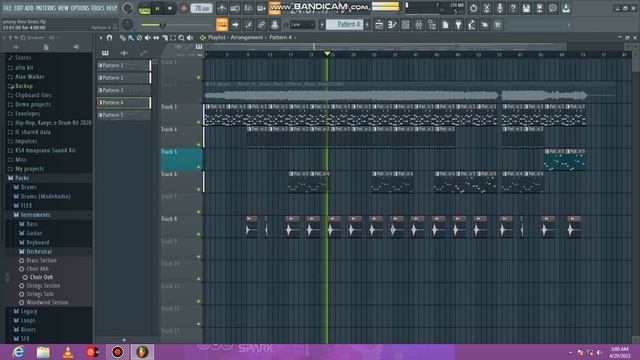Click the save project floppy icon
Image resolution: width=640 pixels, height=360 pixels.
point(526,8)
